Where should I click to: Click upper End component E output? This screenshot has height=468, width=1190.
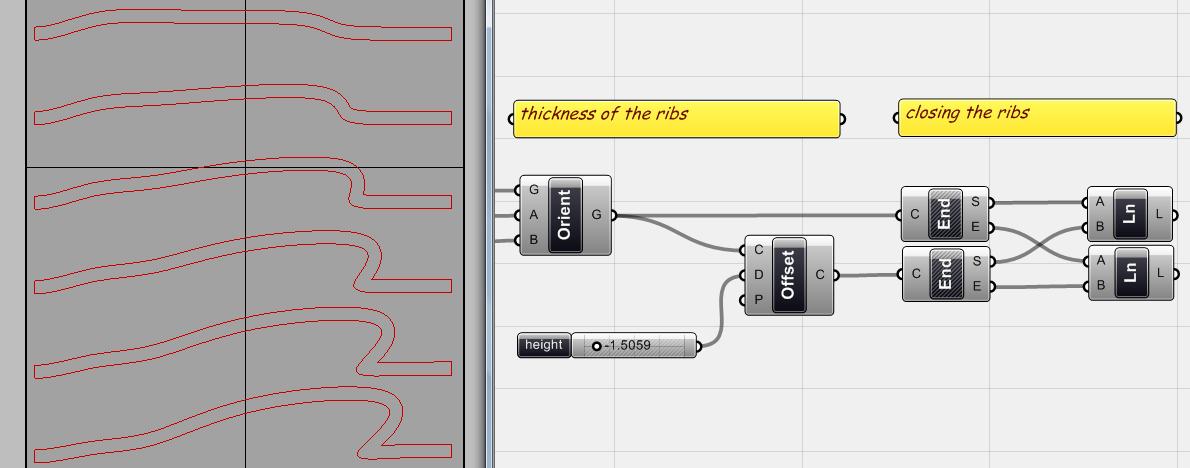point(978,227)
